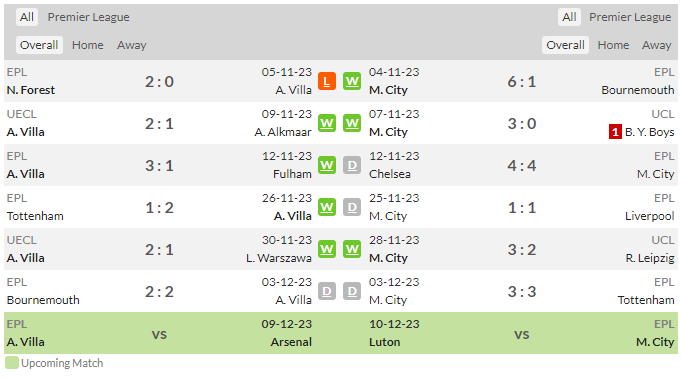Select right panel Overall tab
Screen dimensions: 681x378
pos(565,45)
